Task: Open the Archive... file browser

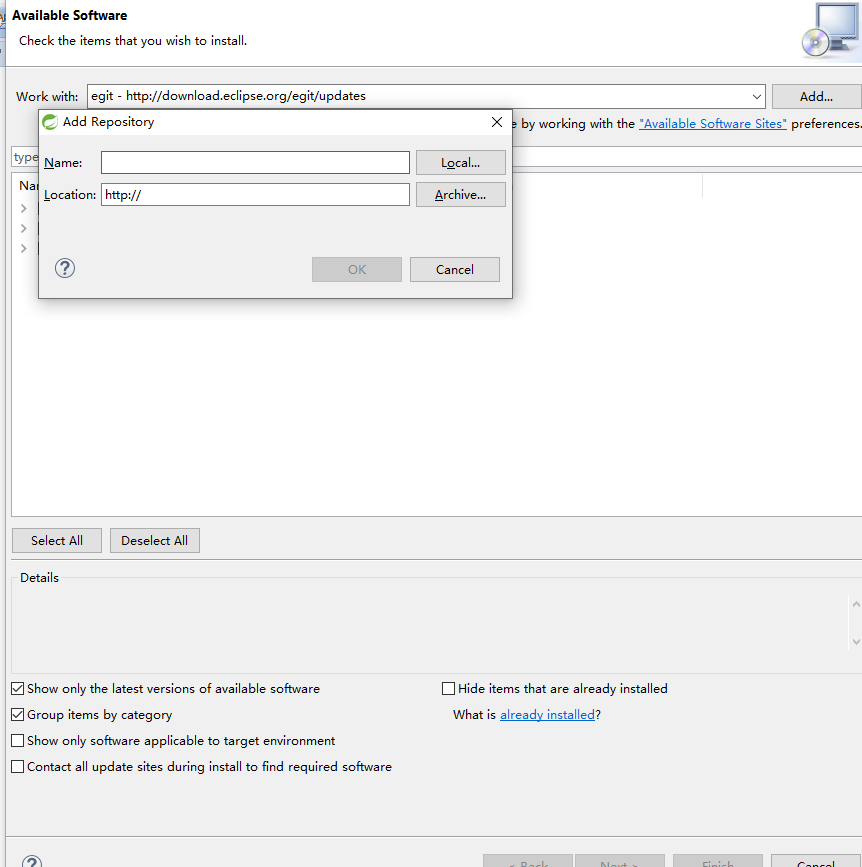Action: [461, 195]
